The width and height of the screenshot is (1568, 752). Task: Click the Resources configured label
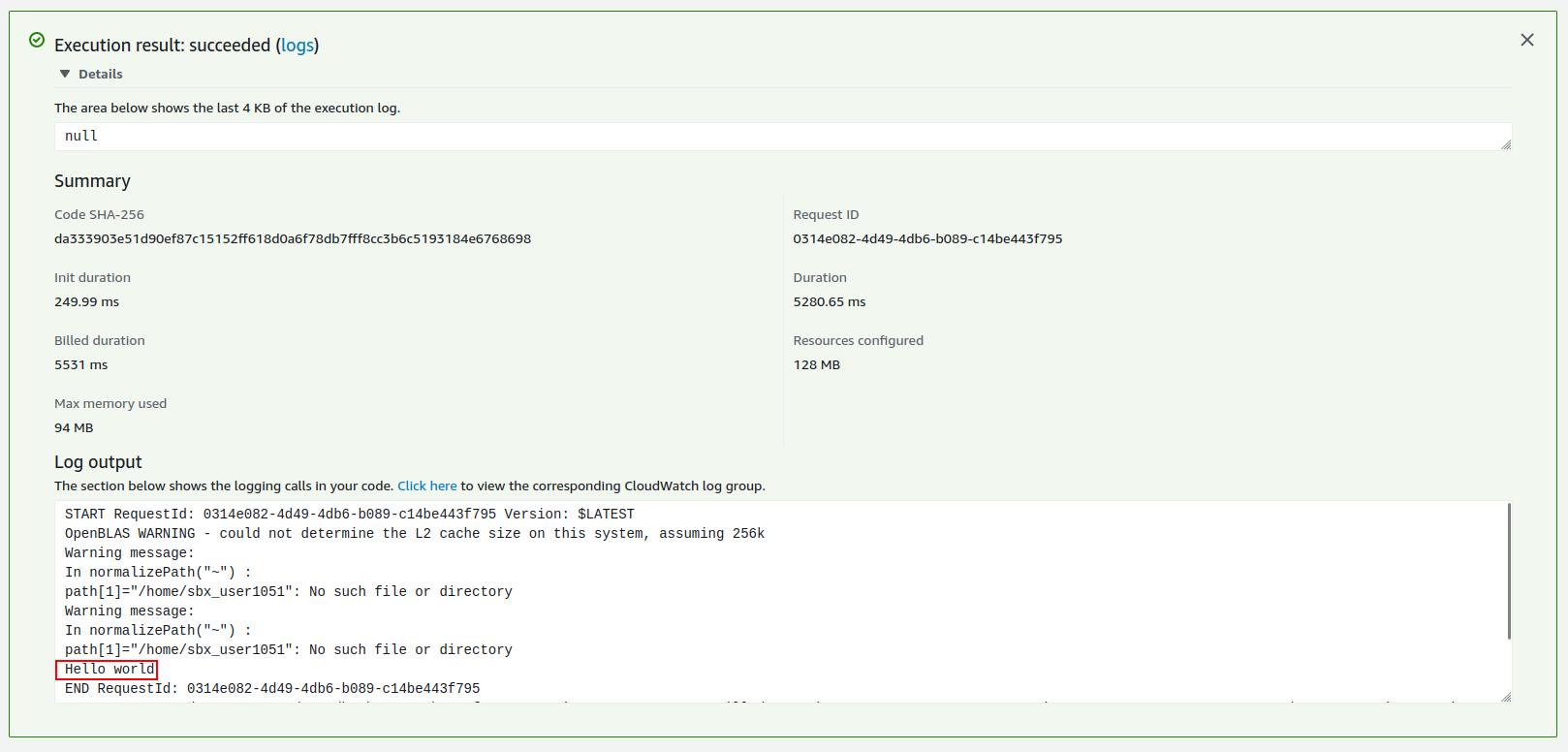pos(858,341)
